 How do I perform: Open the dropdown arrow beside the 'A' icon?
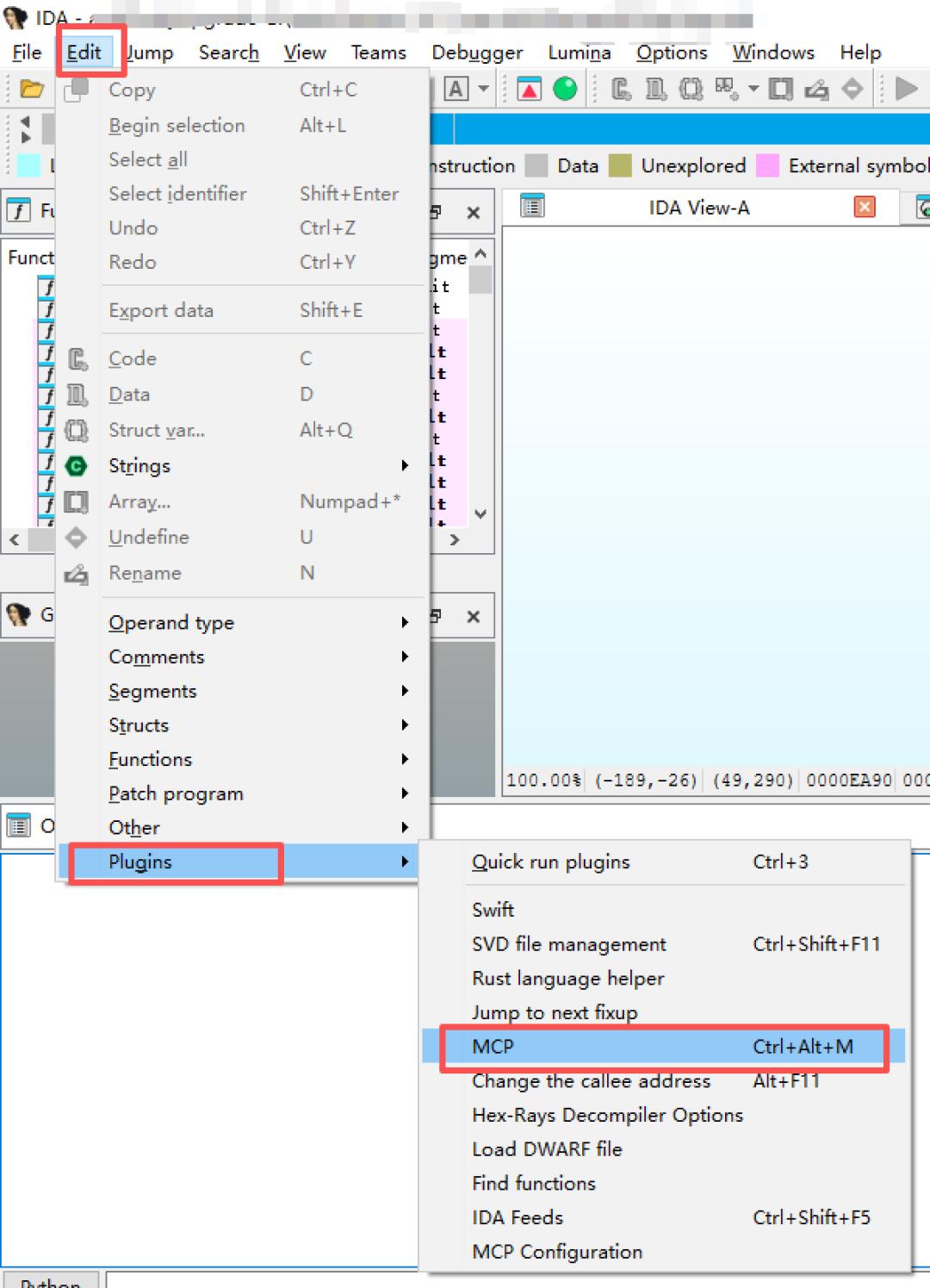click(x=483, y=89)
